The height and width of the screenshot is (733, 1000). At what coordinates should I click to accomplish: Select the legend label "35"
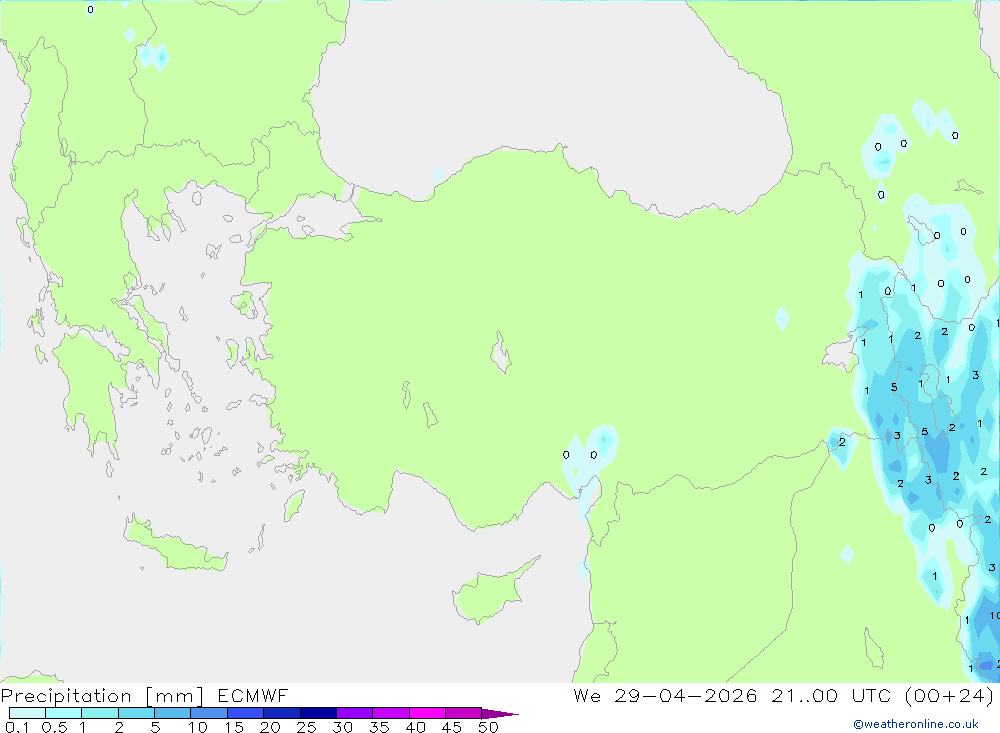pyautogui.click(x=379, y=727)
